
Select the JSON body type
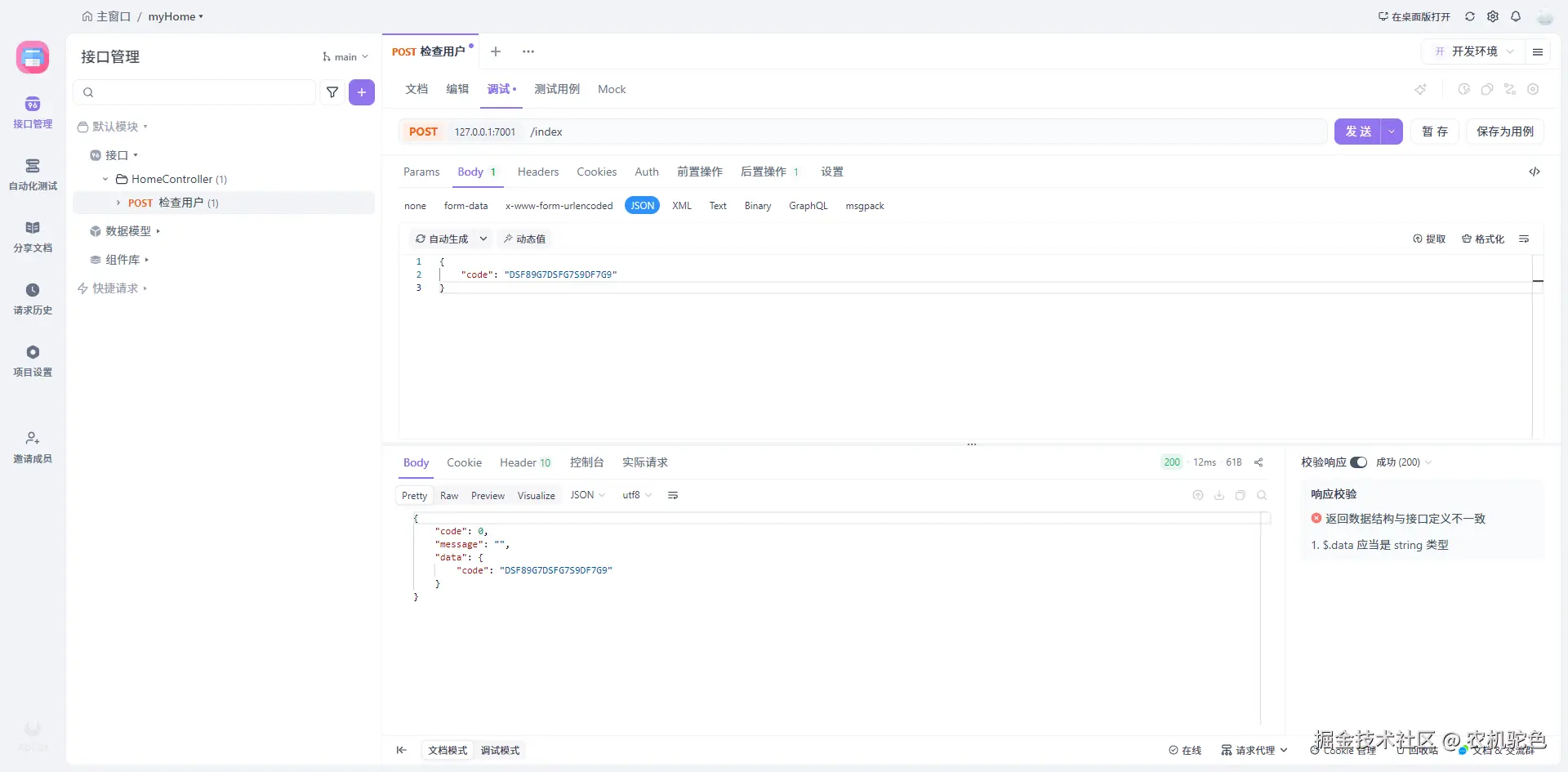pyautogui.click(x=642, y=206)
